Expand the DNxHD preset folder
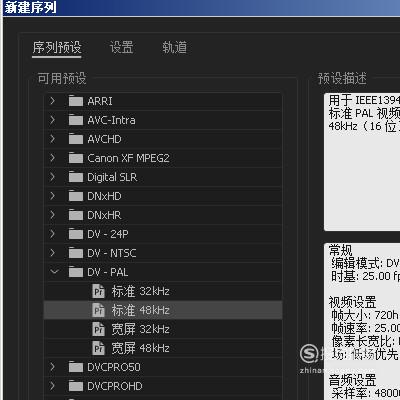Screen dimensions: 400x400 [x=52, y=196]
